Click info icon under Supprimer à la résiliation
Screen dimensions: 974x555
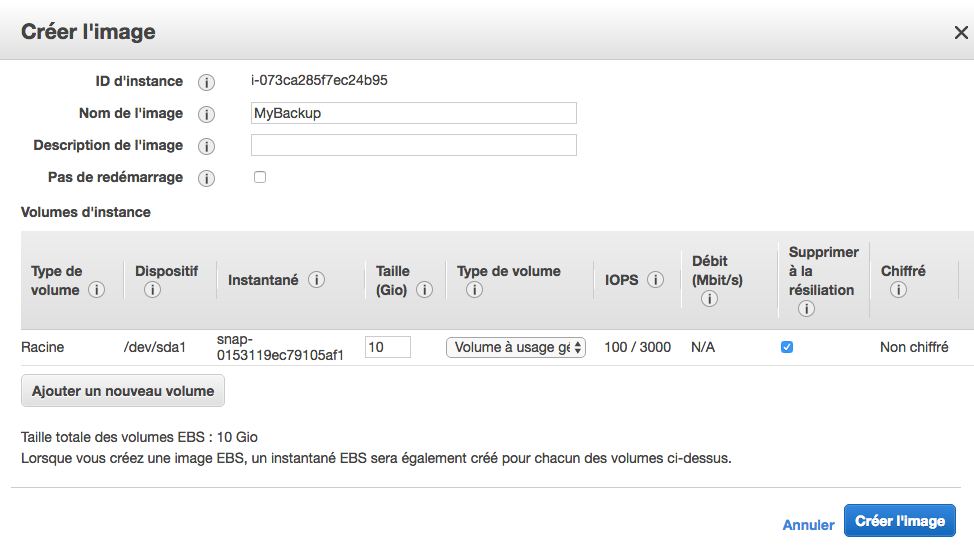click(x=806, y=309)
